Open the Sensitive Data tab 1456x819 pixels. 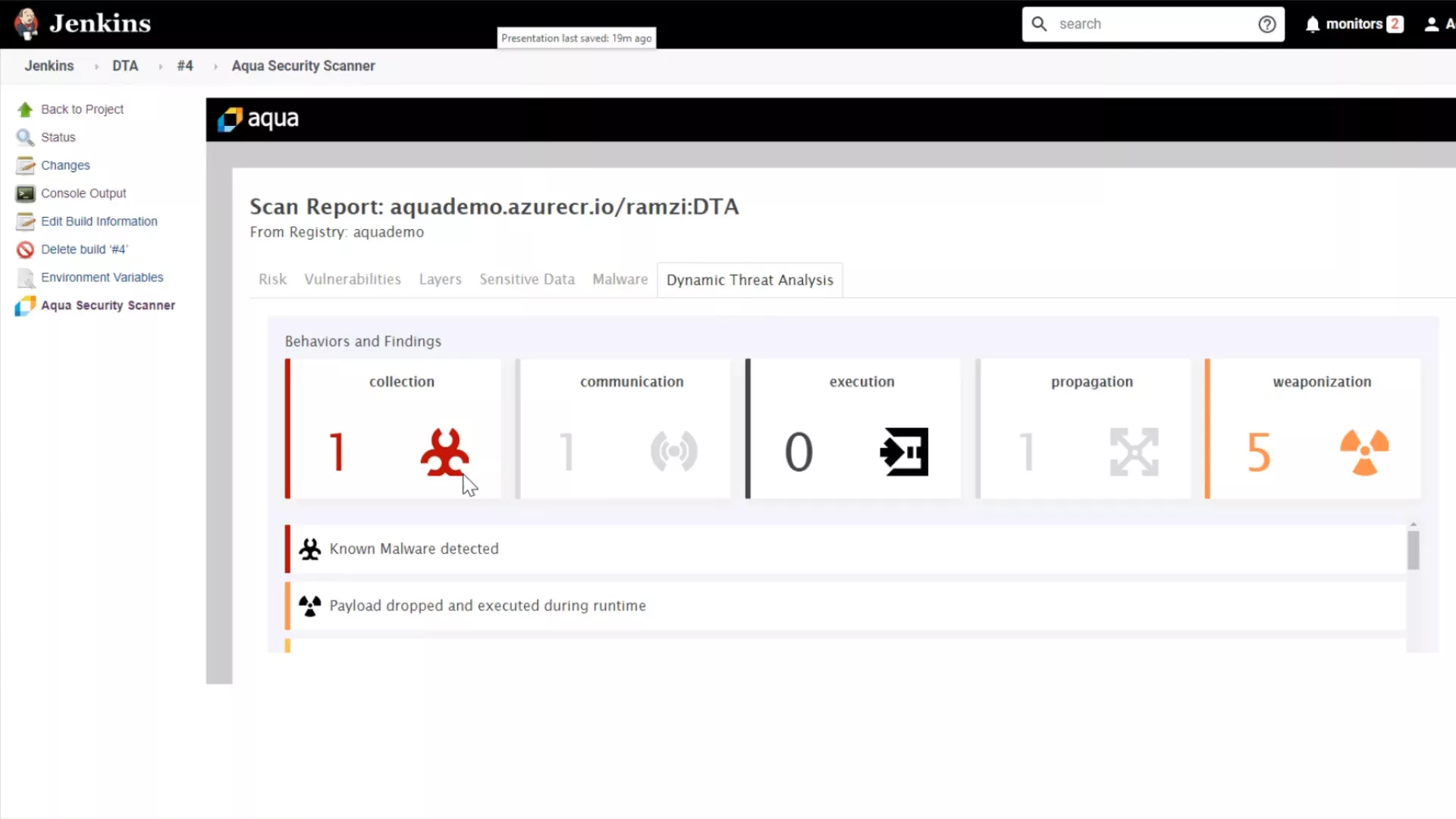pos(527,279)
